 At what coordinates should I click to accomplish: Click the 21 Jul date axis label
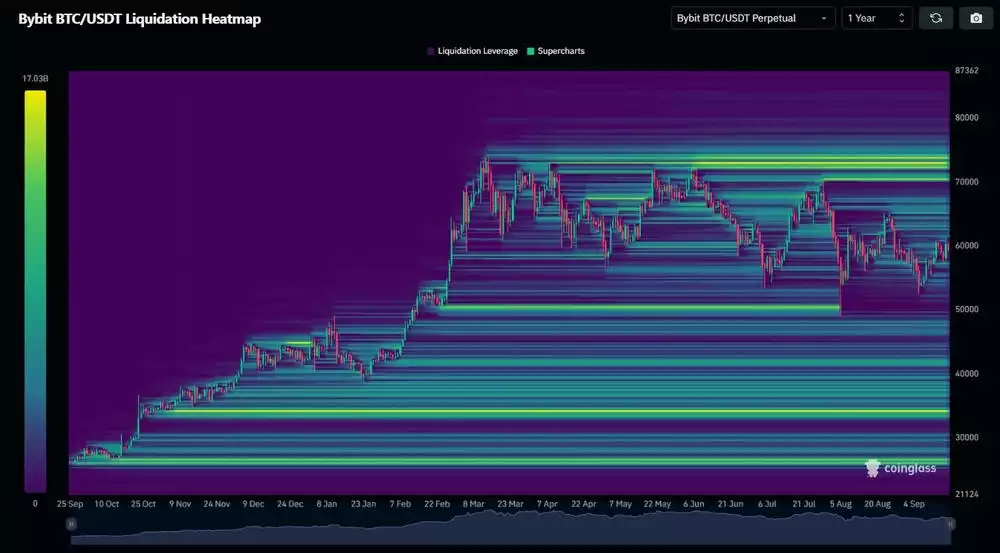(804, 504)
